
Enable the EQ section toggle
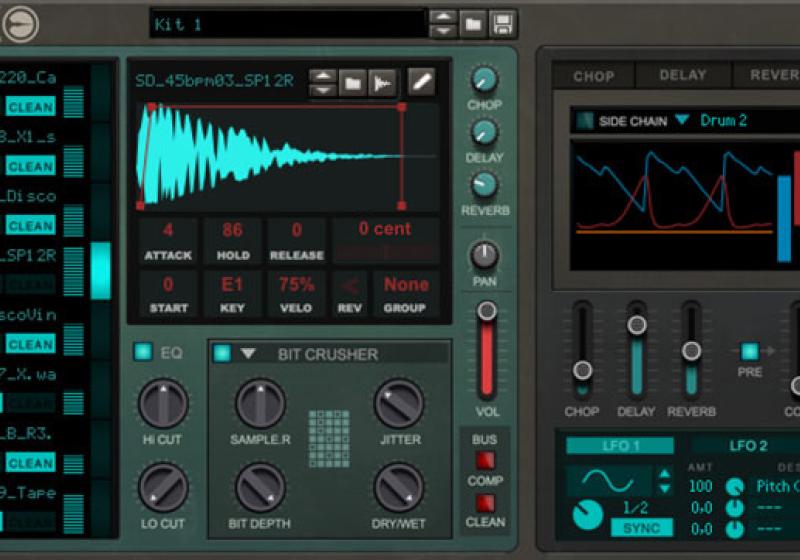click(143, 351)
